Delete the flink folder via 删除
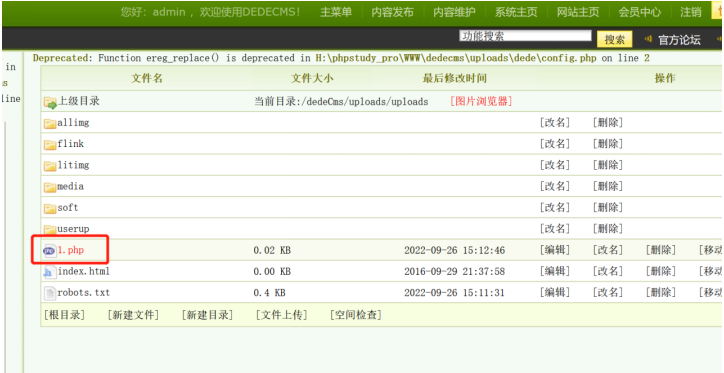Viewport: 724px width, 373px height. [x=608, y=144]
